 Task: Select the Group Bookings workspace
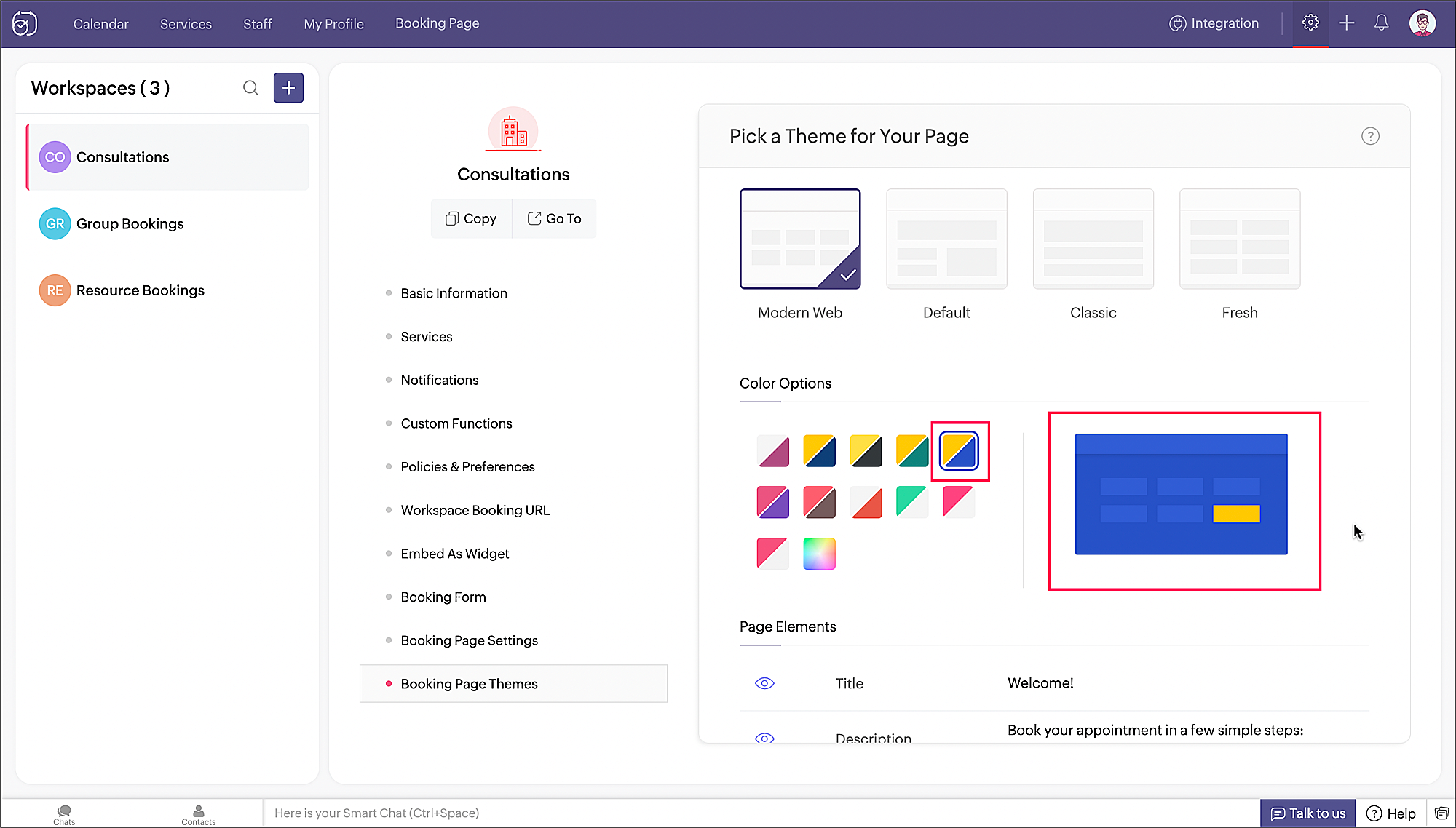[130, 224]
